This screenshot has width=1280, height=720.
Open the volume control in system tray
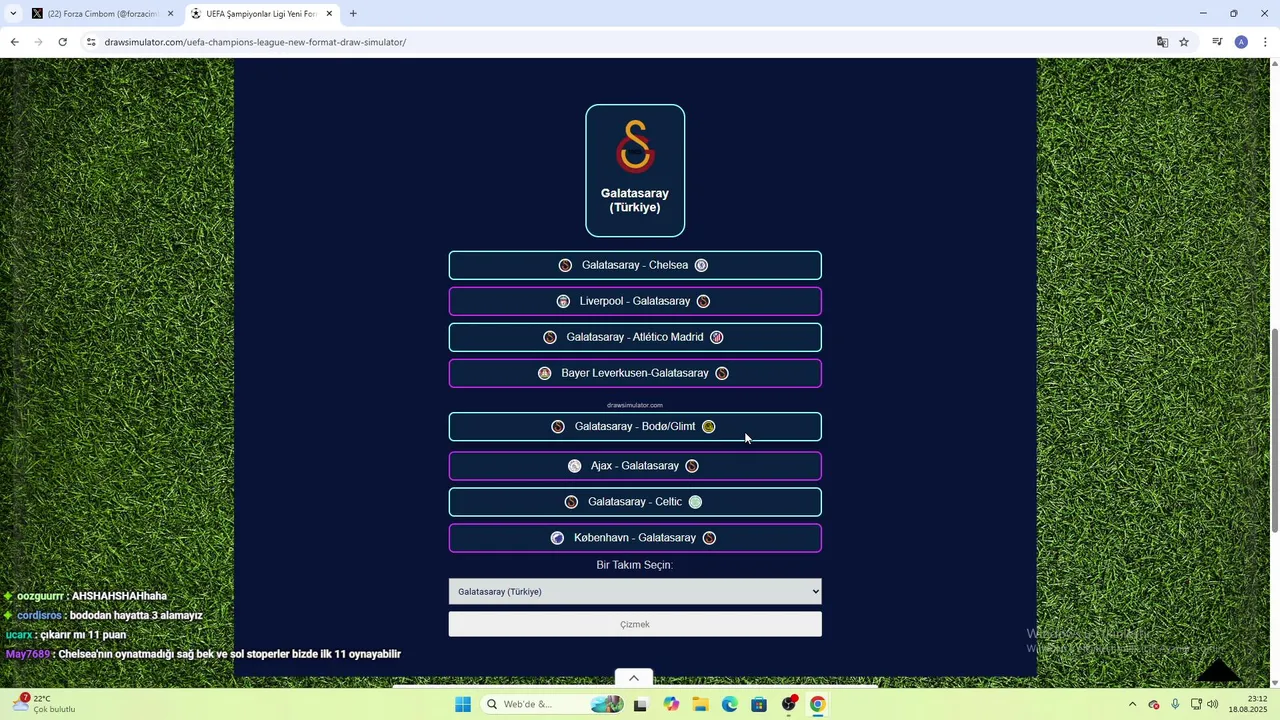pos(1213,704)
